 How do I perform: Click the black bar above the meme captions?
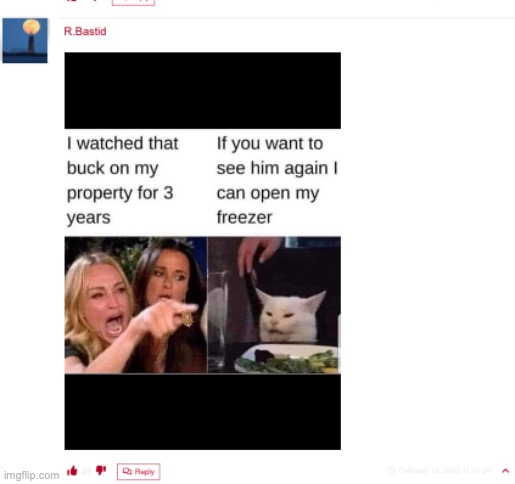pos(203,90)
